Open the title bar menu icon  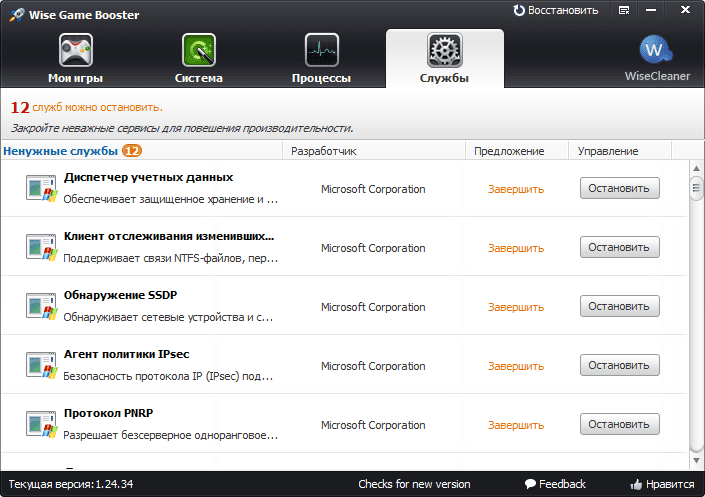pyautogui.click(x=625, y=10)
